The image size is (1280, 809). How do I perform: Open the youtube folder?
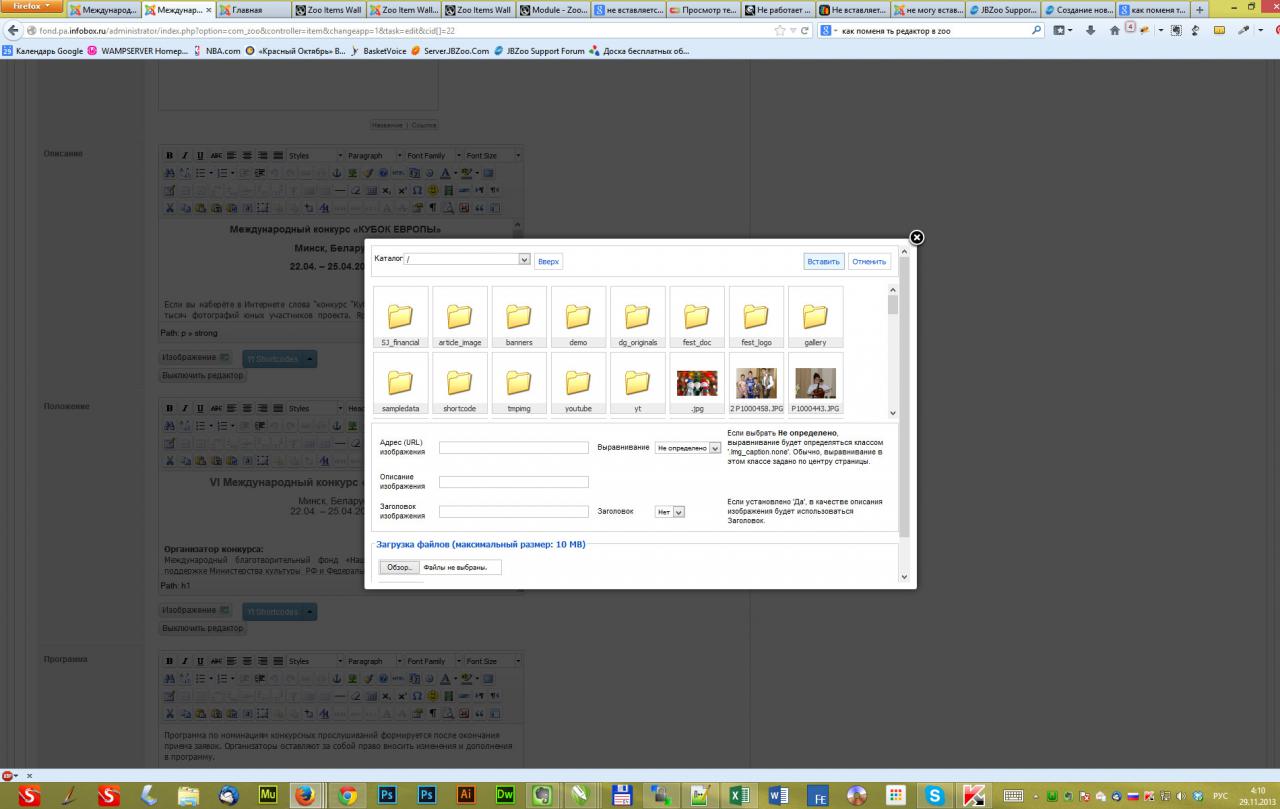point(578,383)
